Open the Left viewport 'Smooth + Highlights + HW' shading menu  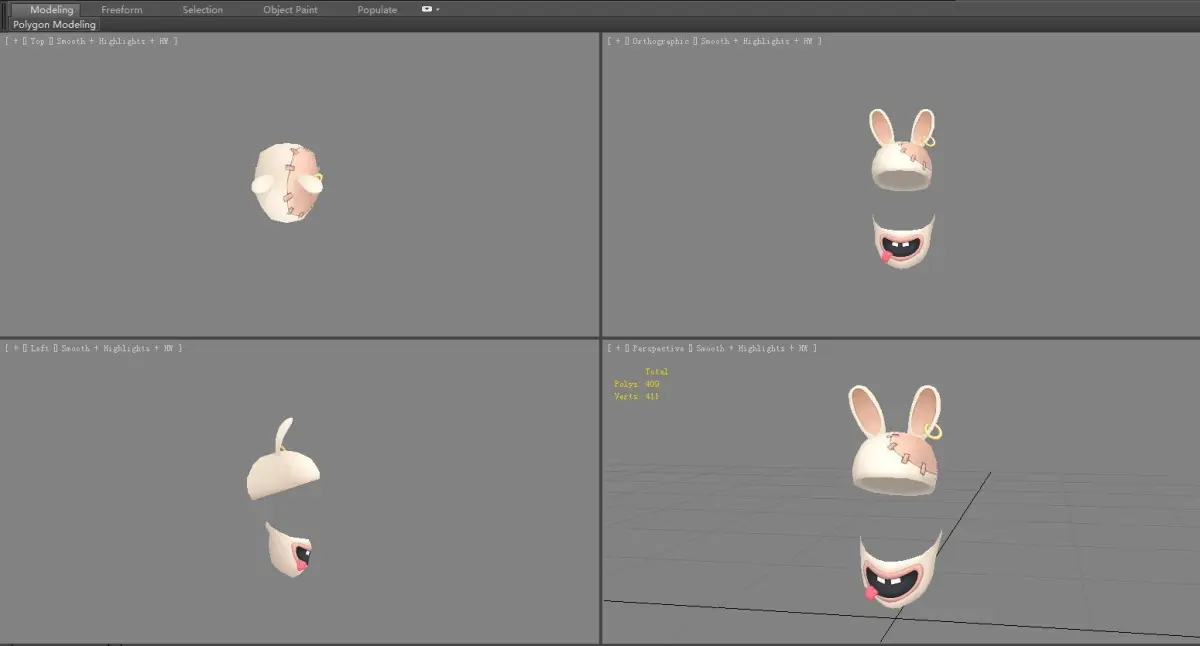point(120,348)
